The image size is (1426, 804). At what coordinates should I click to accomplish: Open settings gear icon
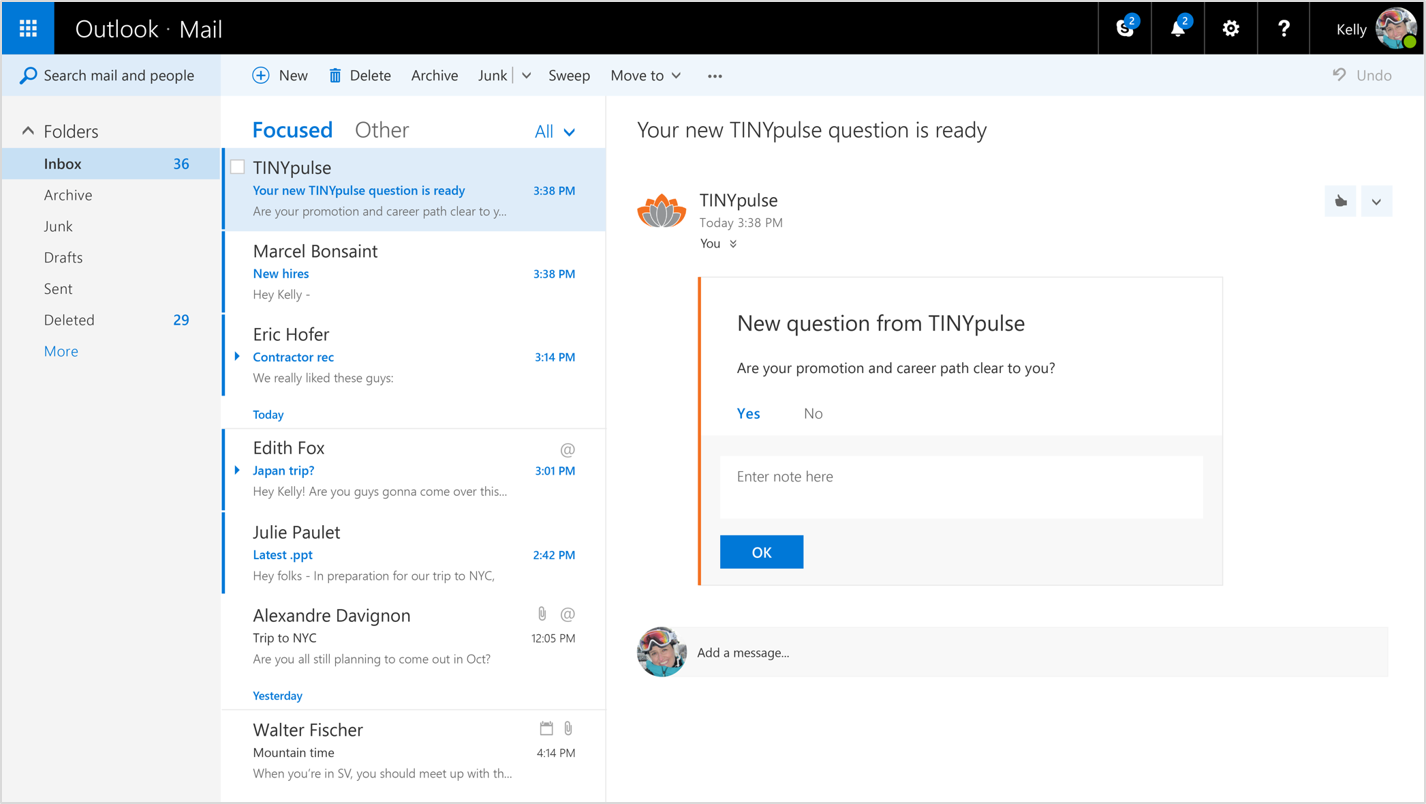tap(1231, 29)
